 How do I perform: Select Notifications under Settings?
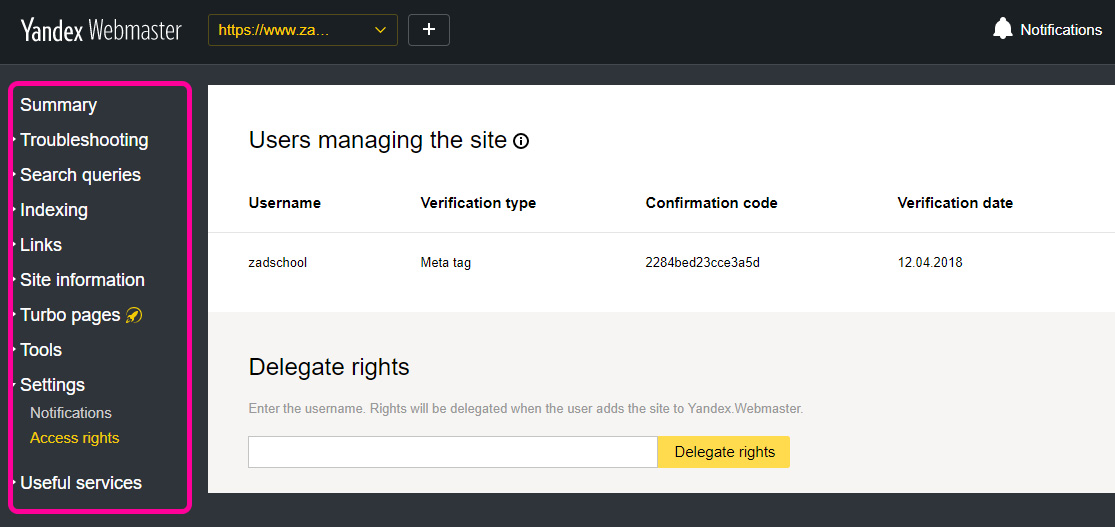tap(71, 413)
